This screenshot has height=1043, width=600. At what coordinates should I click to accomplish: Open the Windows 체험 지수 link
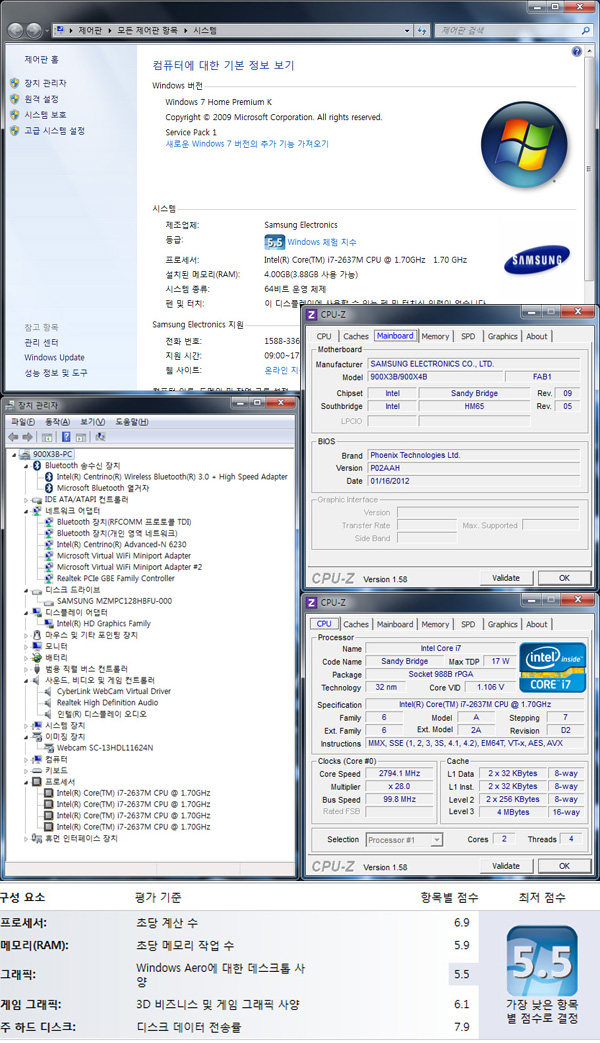(321, 242)
